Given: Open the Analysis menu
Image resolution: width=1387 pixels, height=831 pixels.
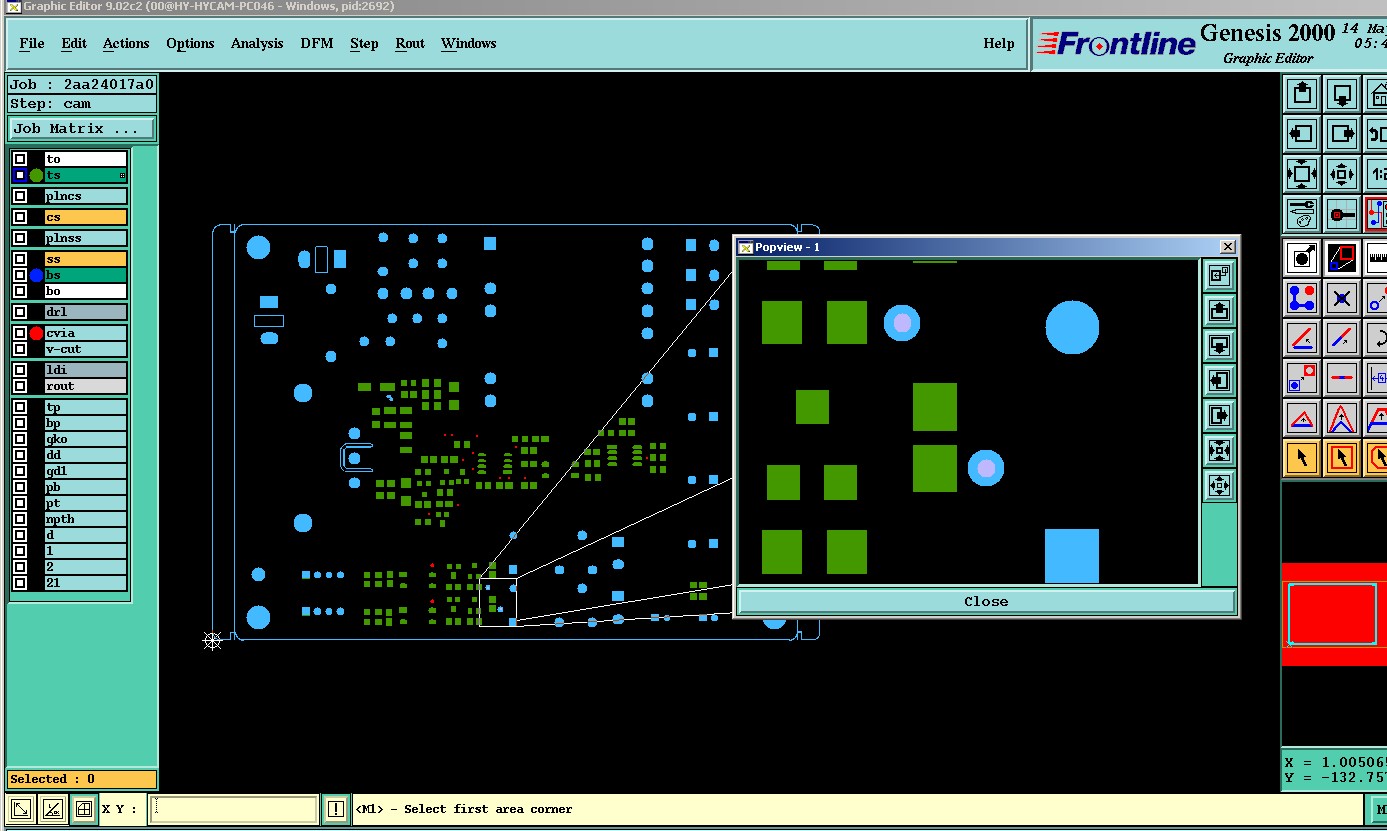Looking at the screenshot, I should click(x=257, y=43).
